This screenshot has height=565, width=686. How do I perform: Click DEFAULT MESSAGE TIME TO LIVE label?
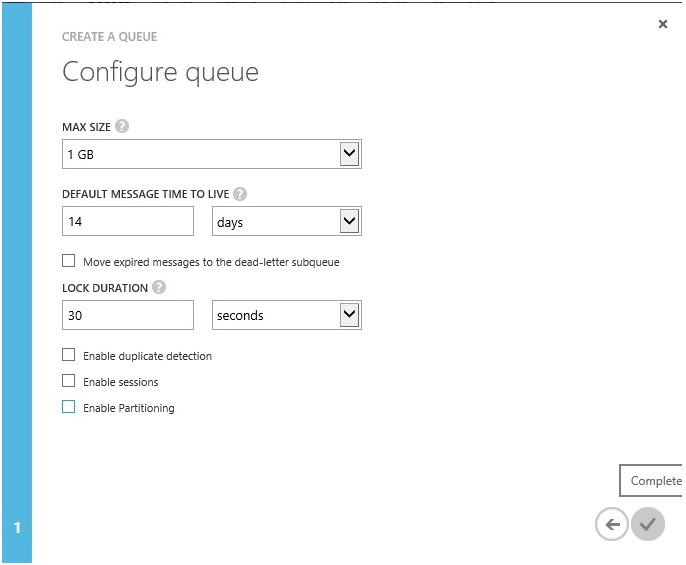(146, 194)
